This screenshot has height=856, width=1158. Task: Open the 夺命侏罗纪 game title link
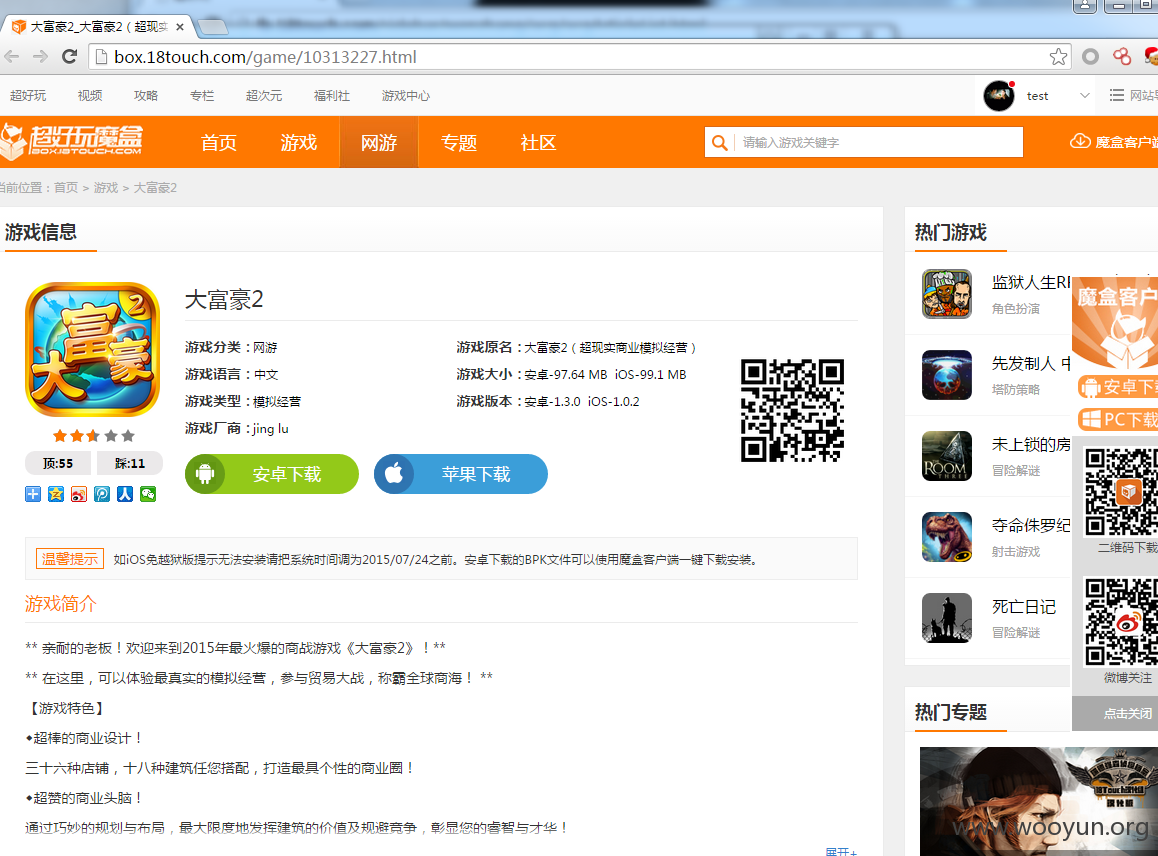(1031, 525)
